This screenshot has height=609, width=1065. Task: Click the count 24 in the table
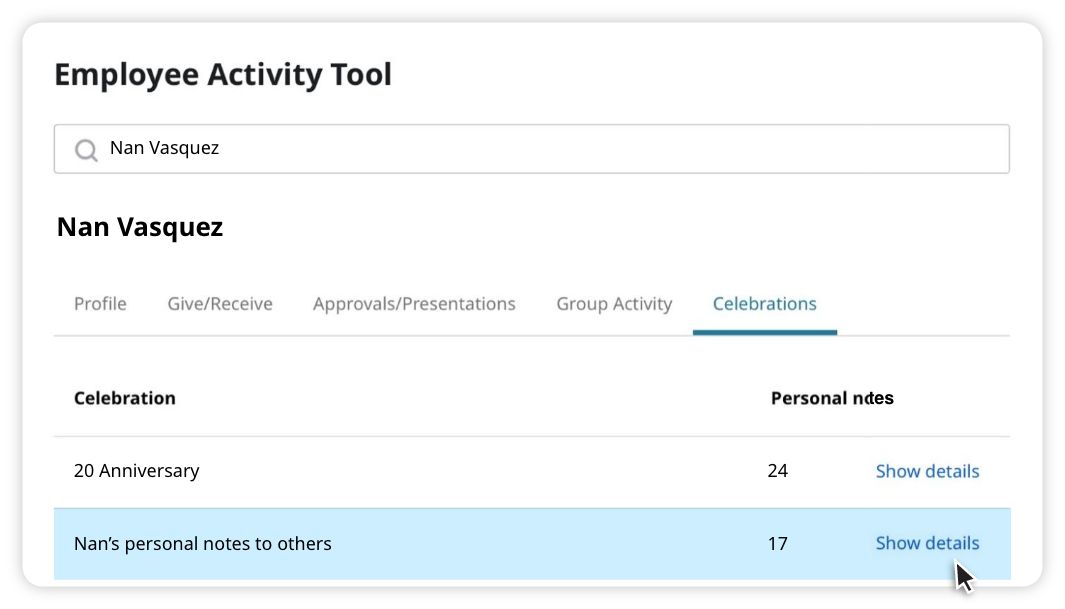(x=778, y=470)
